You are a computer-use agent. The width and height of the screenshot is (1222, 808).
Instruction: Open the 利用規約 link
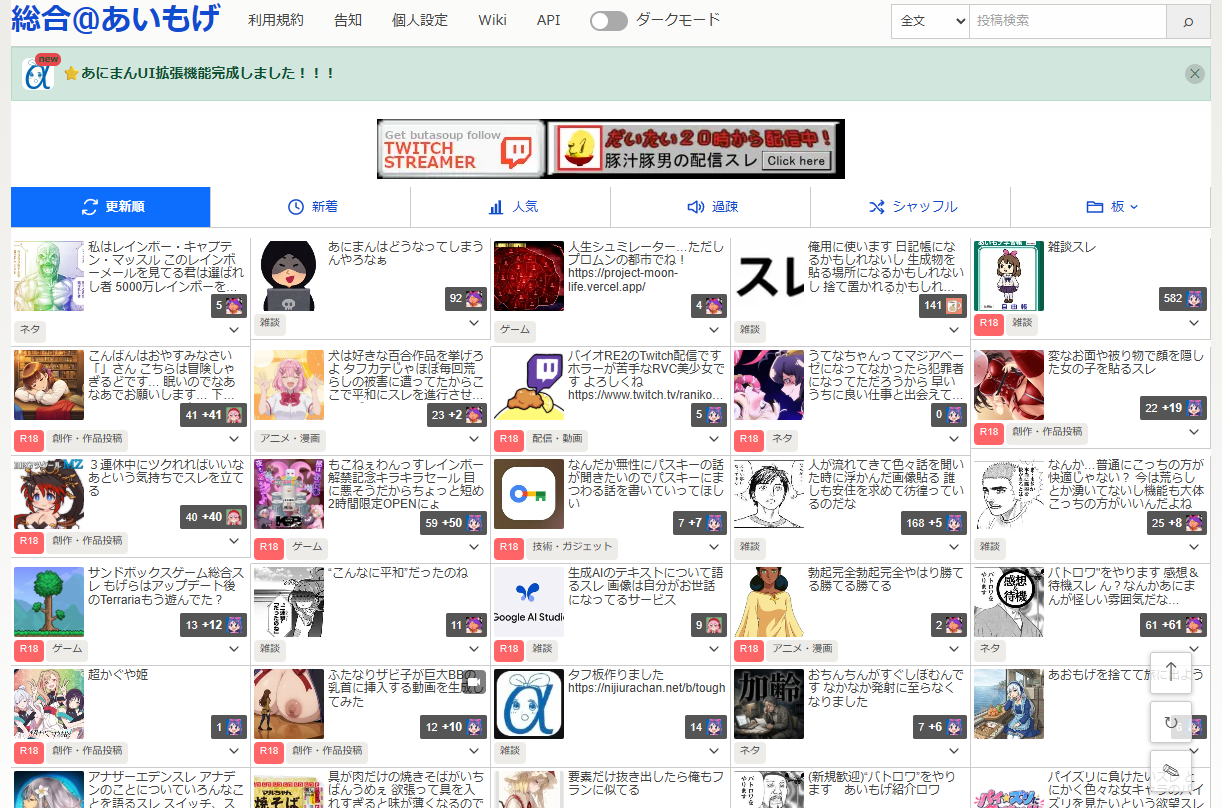(x=276, y=20)
